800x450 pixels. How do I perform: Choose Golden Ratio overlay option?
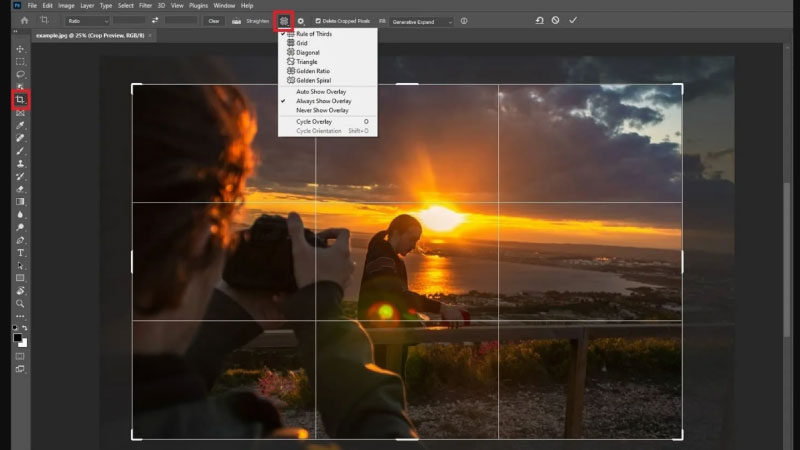[328, 71]
